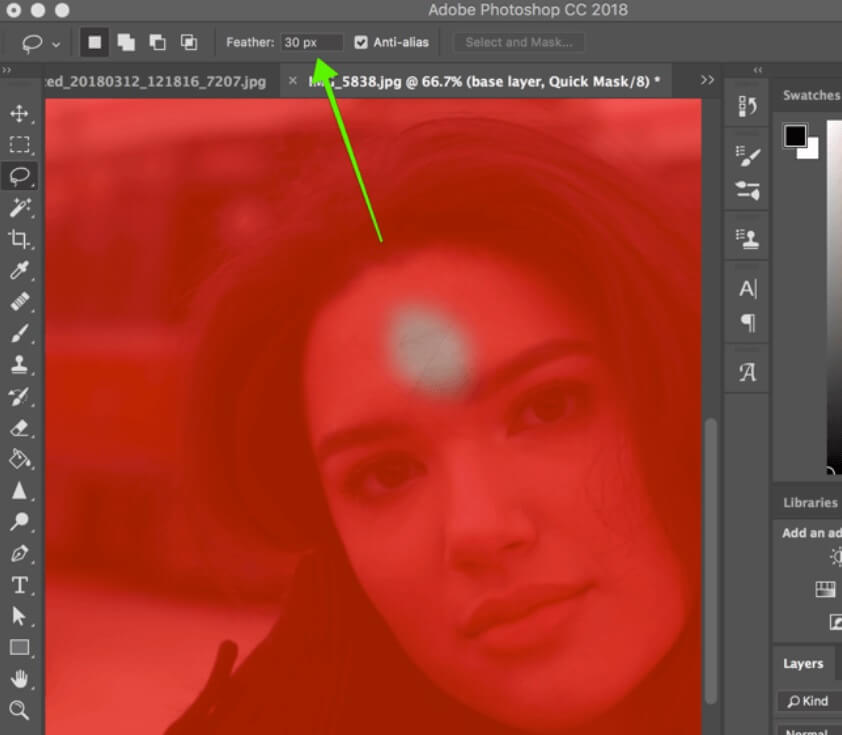Expand the collapsed tools panel chevrons
The image size is (842, 735).
(6, 70)
